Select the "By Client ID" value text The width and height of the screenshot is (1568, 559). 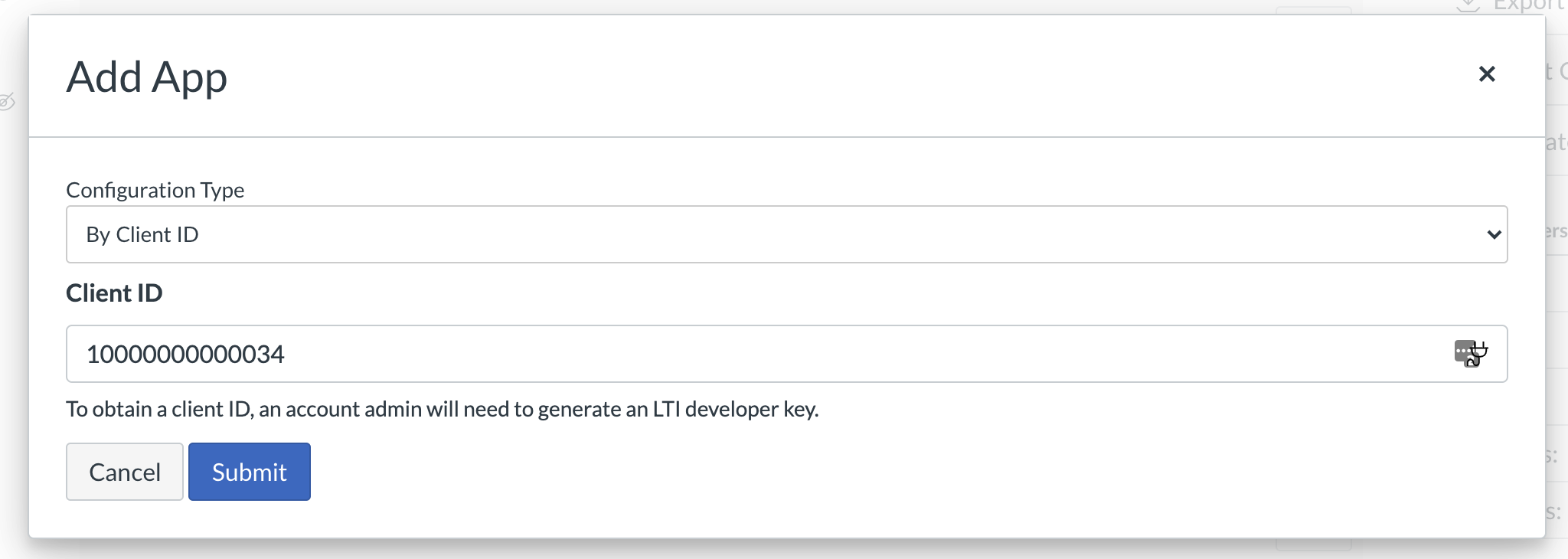[142, 234]
